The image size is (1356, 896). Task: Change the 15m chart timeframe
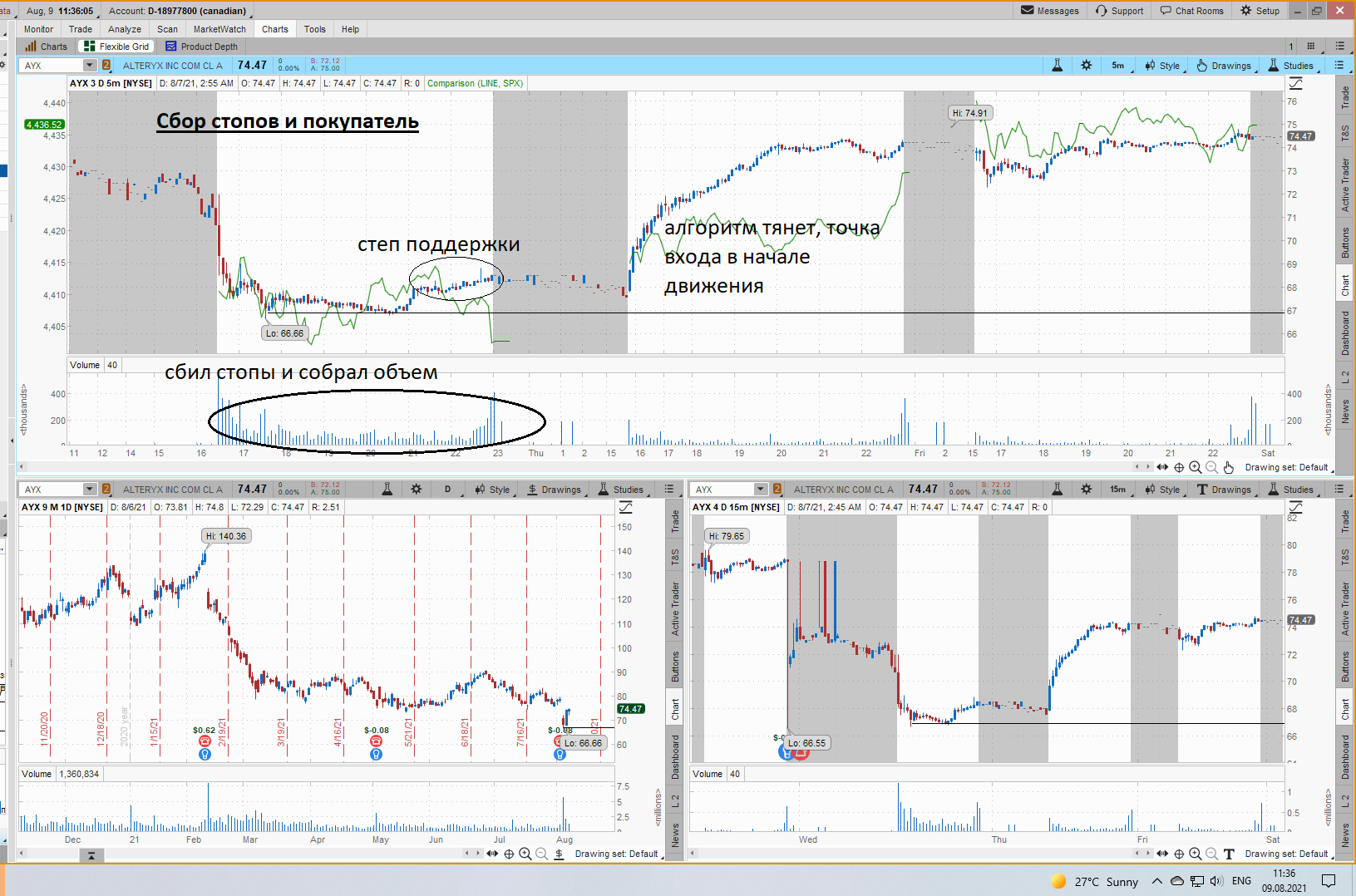tap(1117, 490)
